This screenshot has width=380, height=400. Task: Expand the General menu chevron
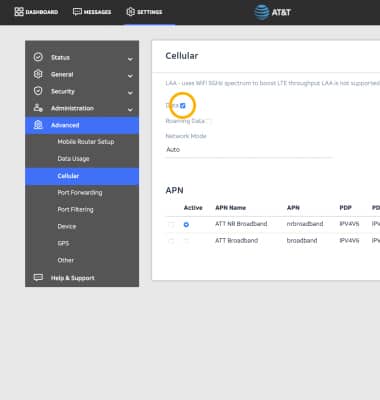pyautogui.click(x=130, y=76)
